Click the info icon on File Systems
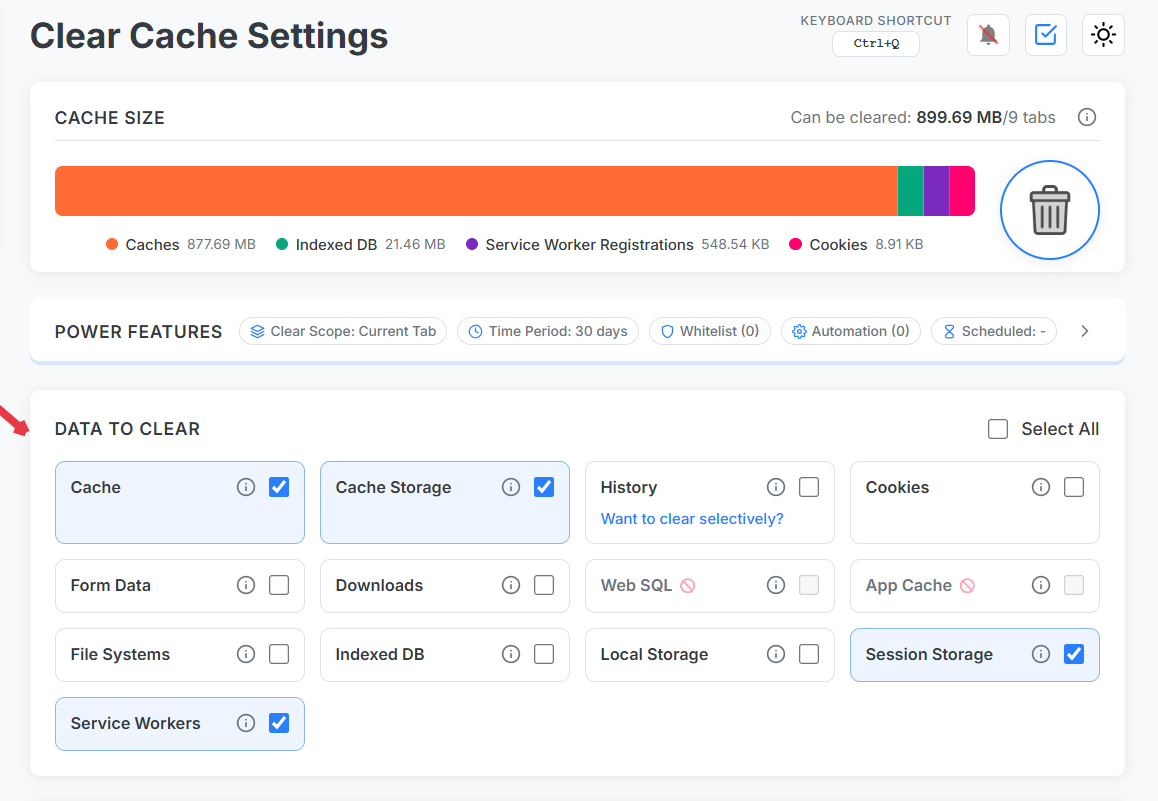Image resolution: width=1158 pixels, height=801 pixels. [x=246, y=654]
